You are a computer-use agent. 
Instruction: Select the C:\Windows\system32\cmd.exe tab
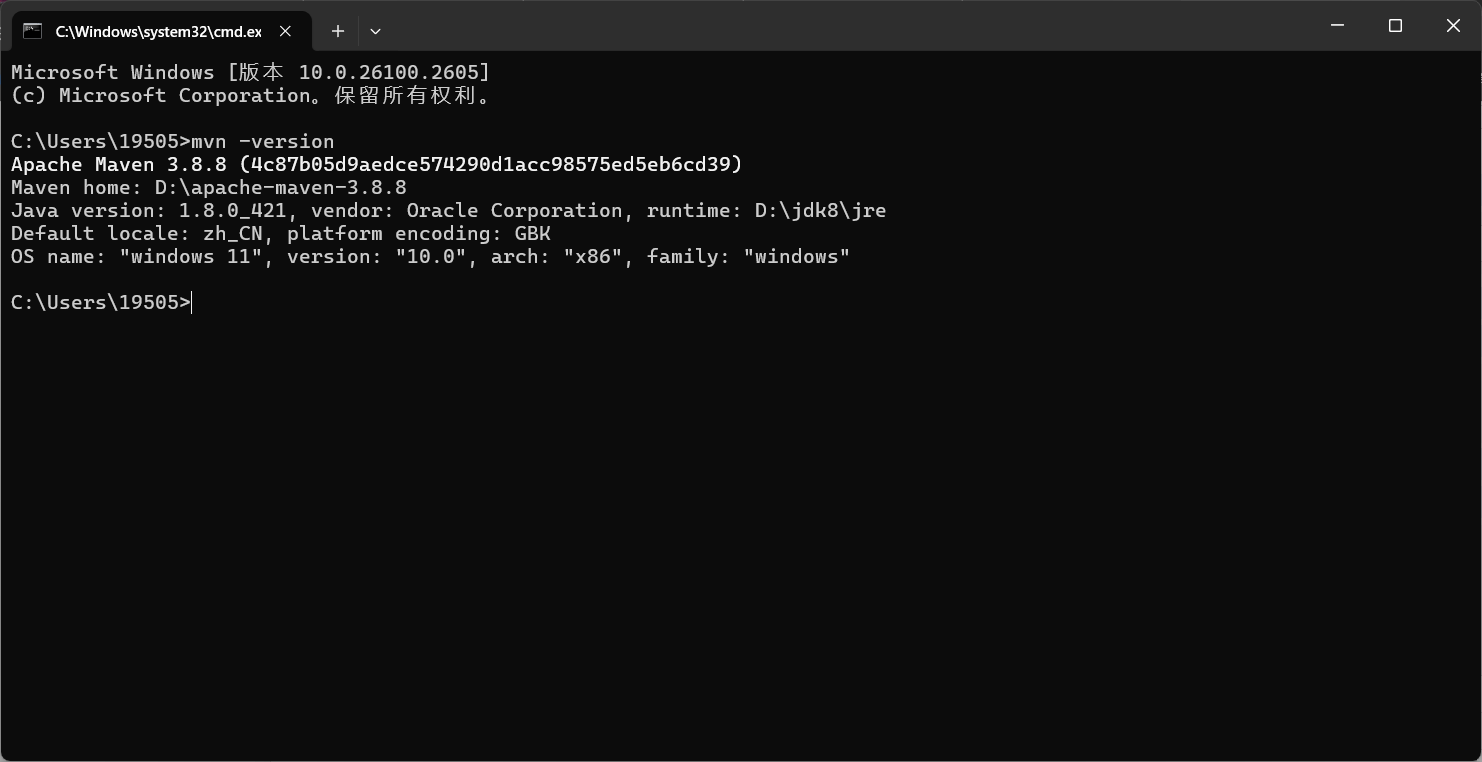click(x=158, y=31)
